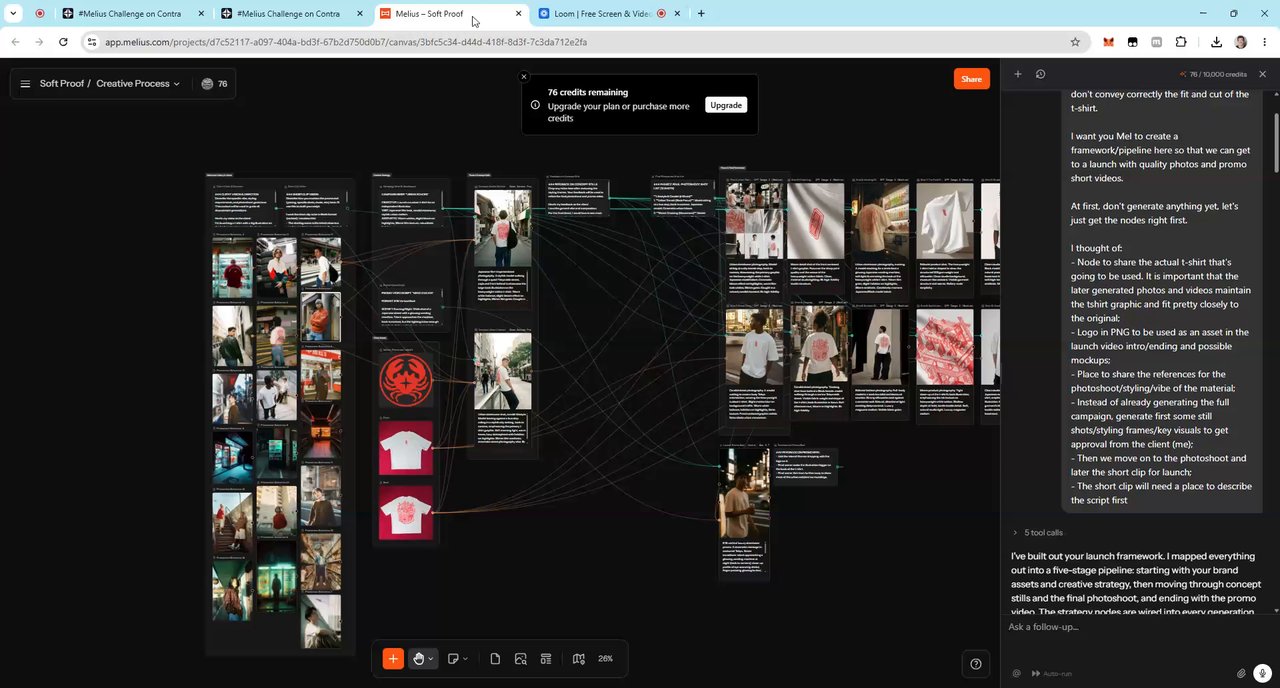The height and width of the screenshot is (688, 1280).
Task: Toggle Auto-run in chat input
Action: [1051, 673]
